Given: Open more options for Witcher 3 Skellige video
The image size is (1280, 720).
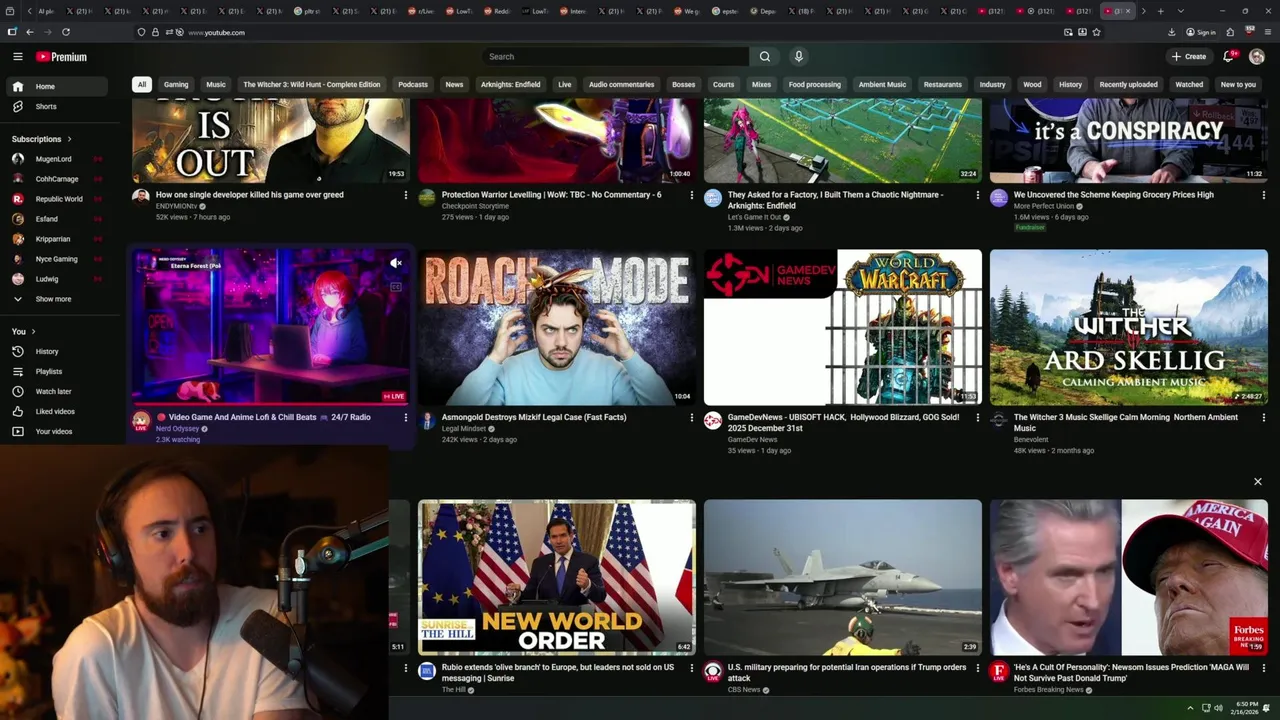Looking at the screenshot, I should (x=1264, y=418).
